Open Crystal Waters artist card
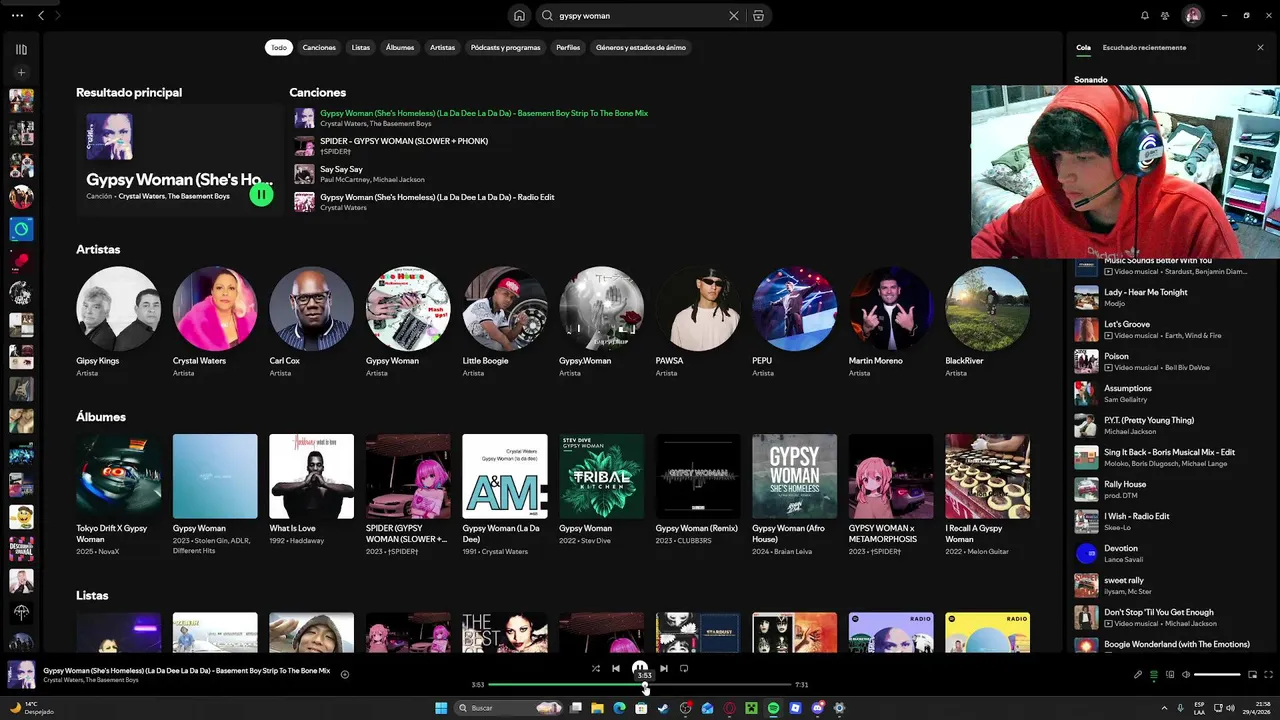The height and width of the screenshot is (720, 1280). point(215,321)
